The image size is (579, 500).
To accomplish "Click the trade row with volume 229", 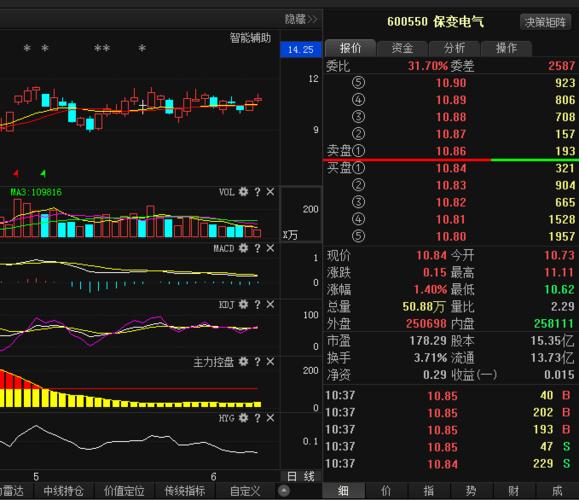I will click(450, 464).
